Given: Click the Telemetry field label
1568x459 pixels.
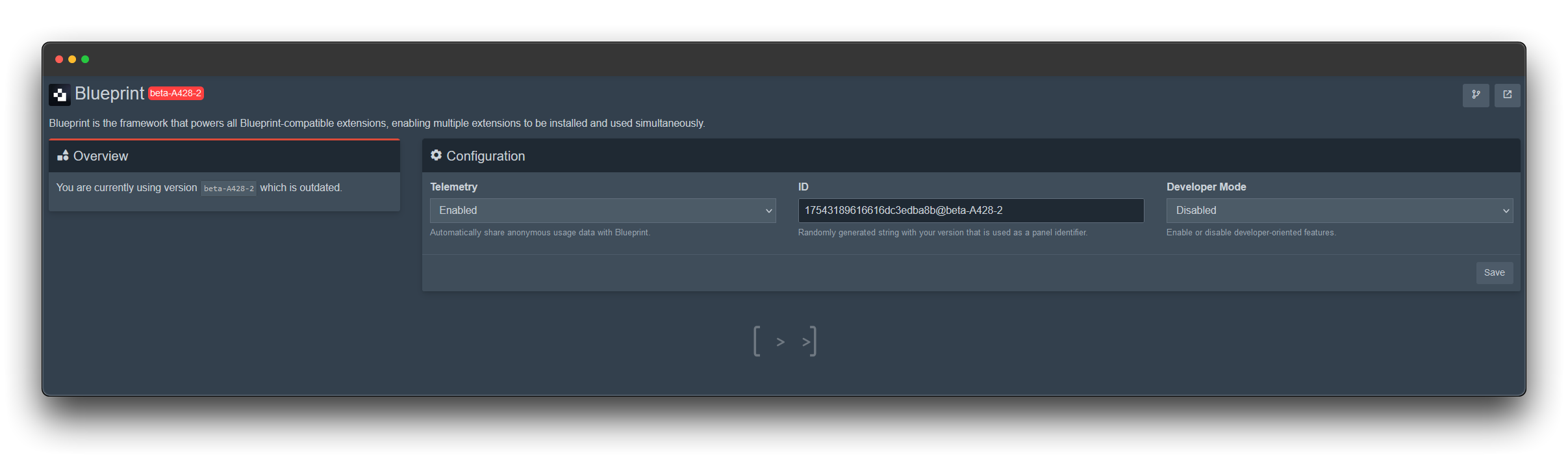Looking at the screenshot, I should [x=453, y=187].
